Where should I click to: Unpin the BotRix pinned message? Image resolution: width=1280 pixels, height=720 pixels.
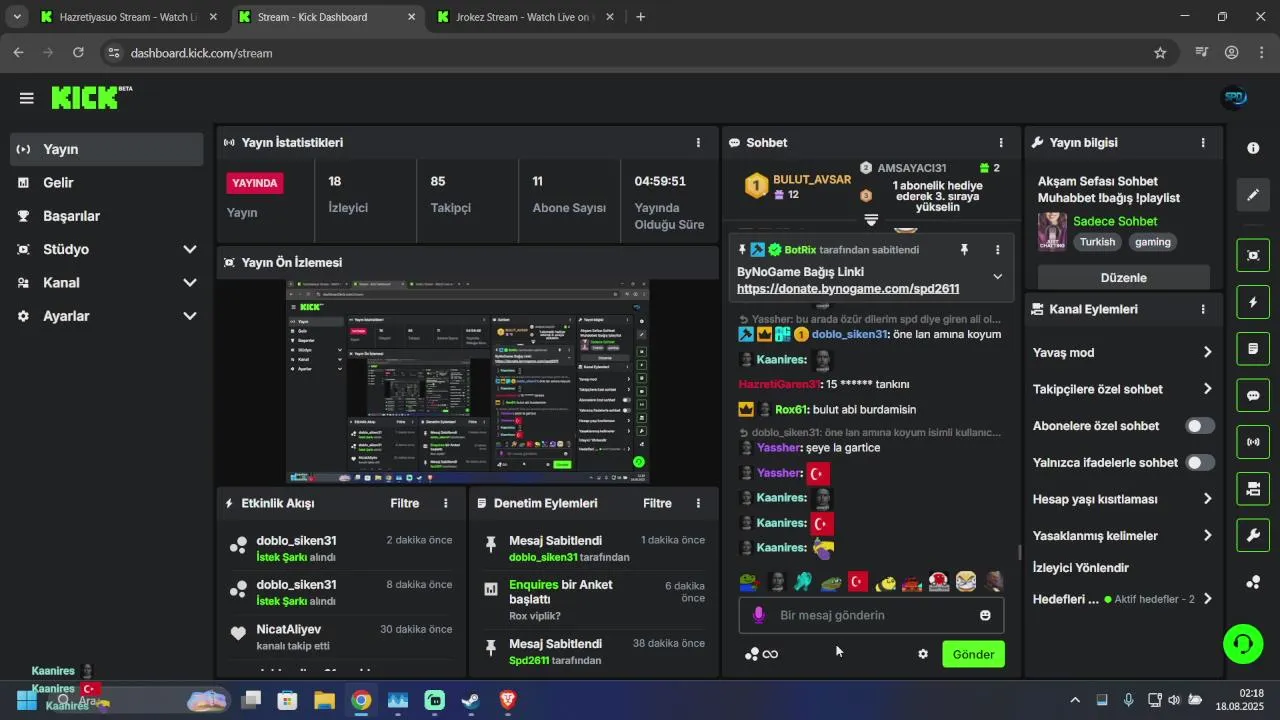964,250
